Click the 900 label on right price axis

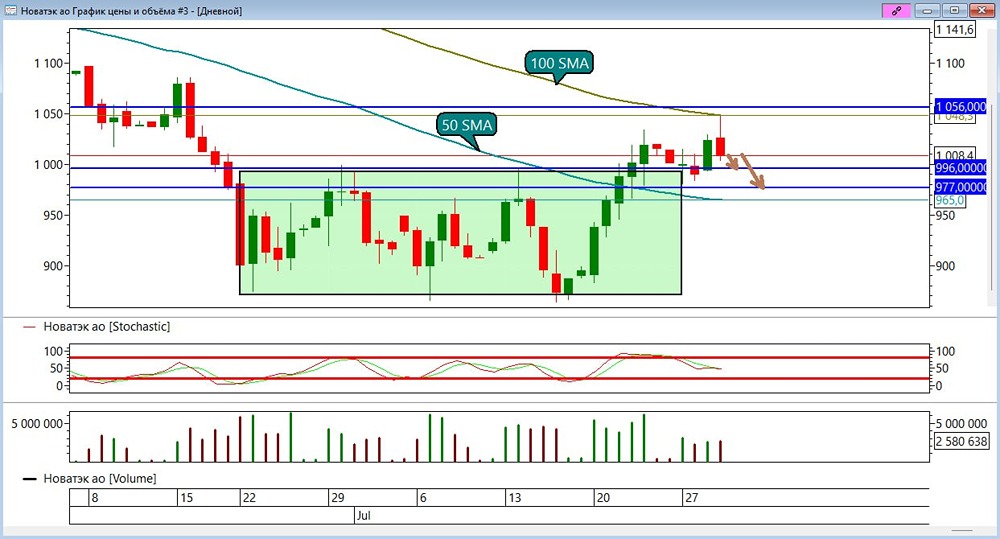[945, 266]
